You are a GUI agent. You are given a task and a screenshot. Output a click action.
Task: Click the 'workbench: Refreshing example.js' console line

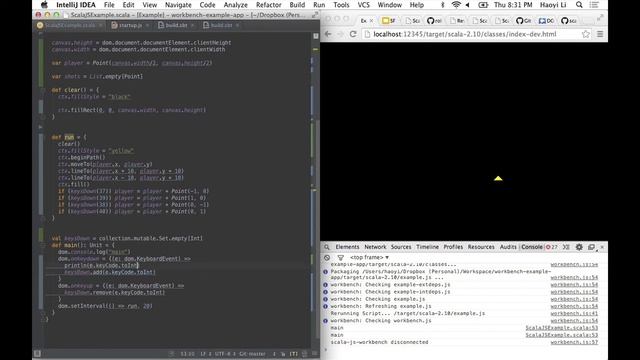click(x=381, y=306)
